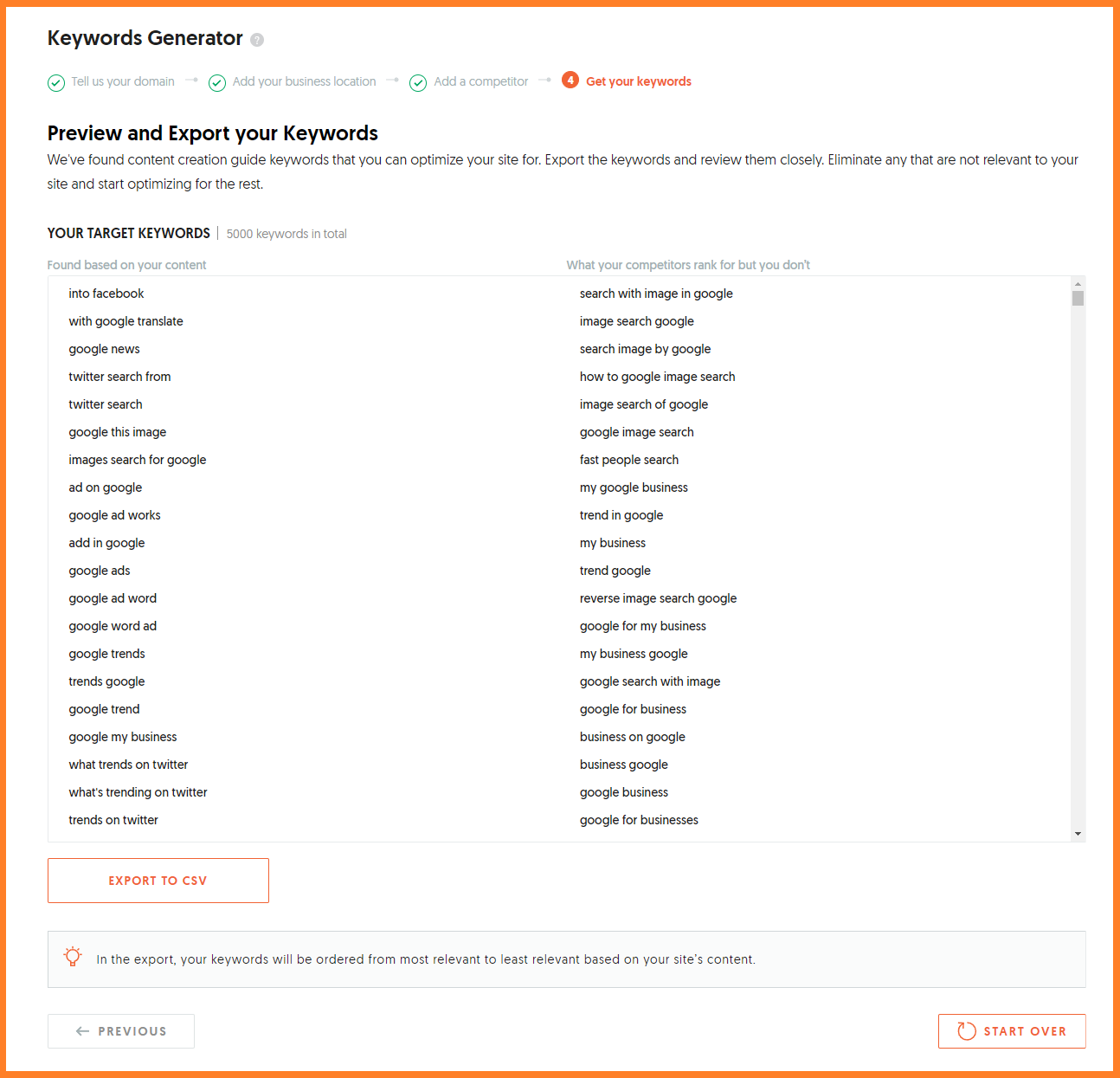Go back with the Previous button
This screenshot has height=1078, width=1120.
click(121, 1031)
